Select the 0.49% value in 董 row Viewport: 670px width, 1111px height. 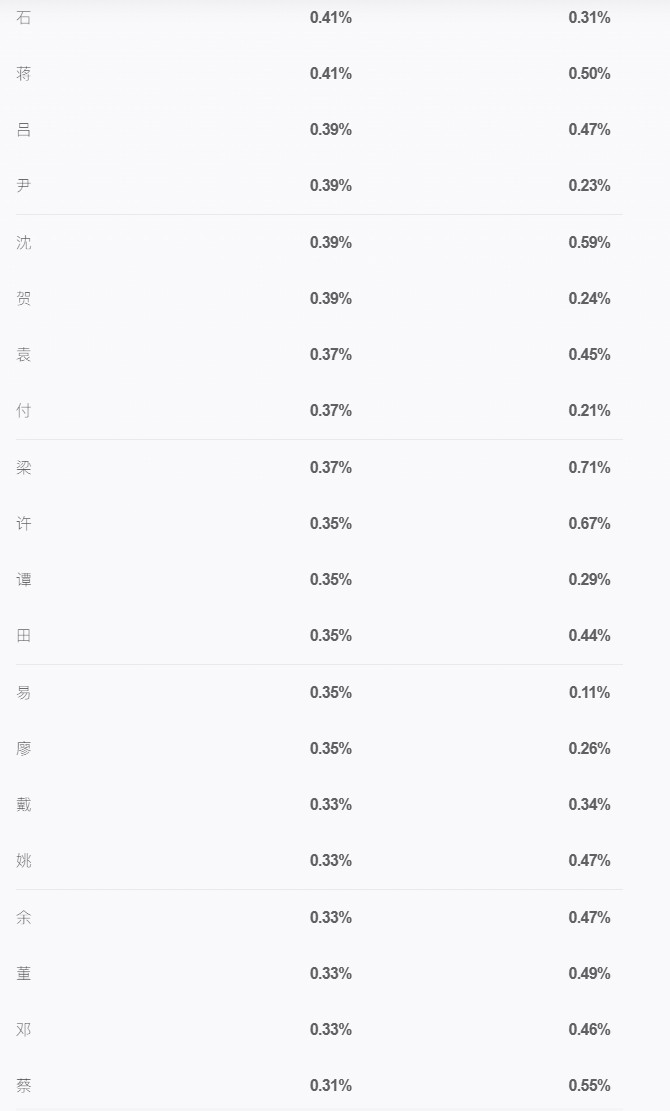click(x=589, y=974)
